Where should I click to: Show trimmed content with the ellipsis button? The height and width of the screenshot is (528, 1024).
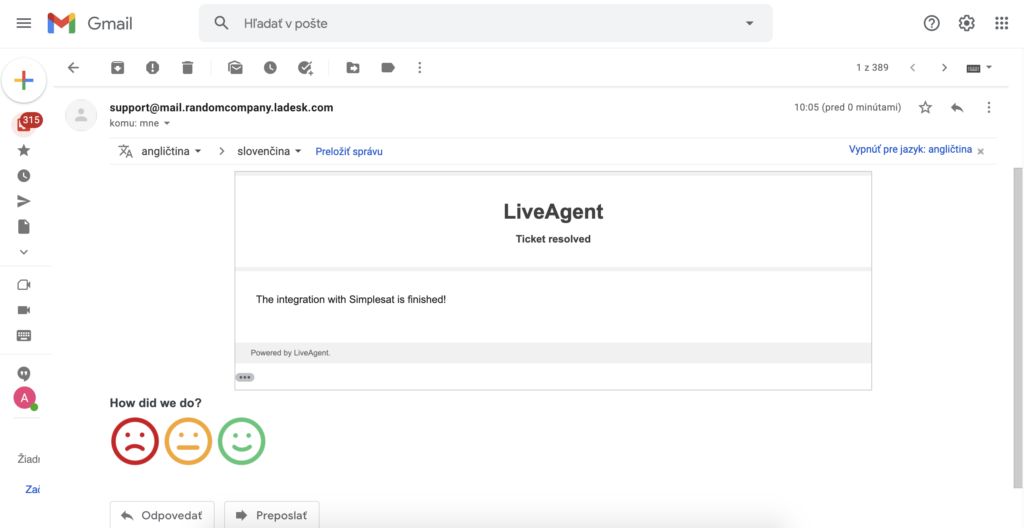pyautogui.click(x=245, y=377)
